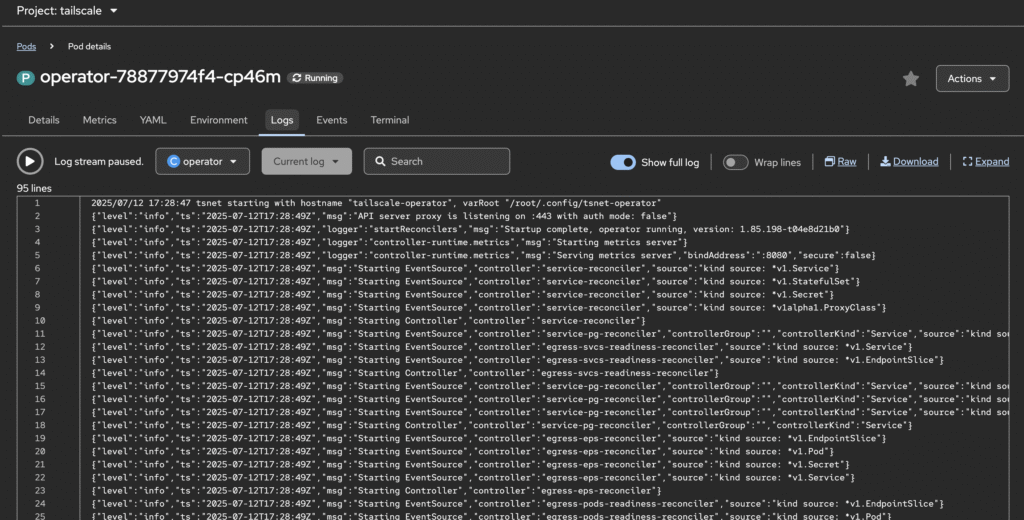Viewport: 1024px width, 520px height.
Task: Open the operator container selector
Action: [x=202, y=161]
